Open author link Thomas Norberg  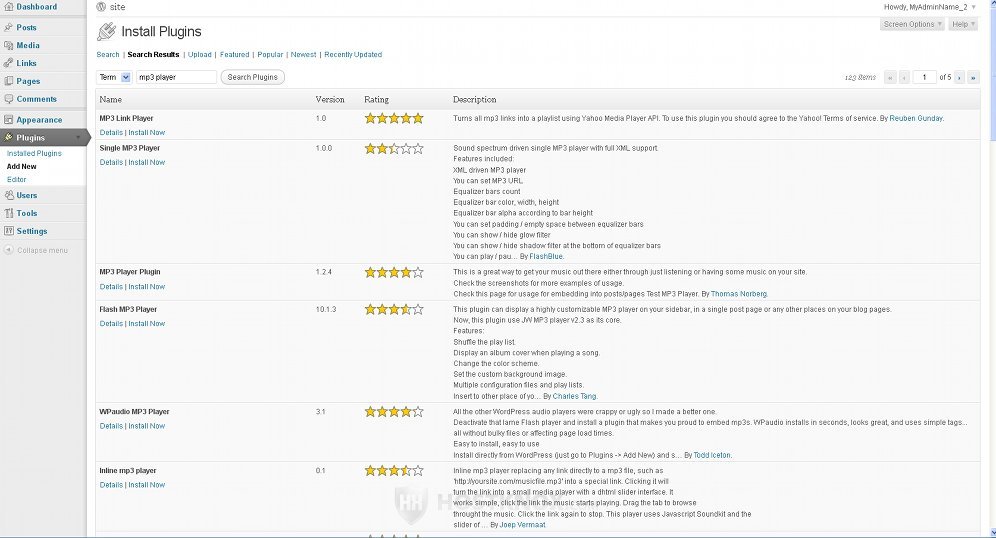coord(739,294)
